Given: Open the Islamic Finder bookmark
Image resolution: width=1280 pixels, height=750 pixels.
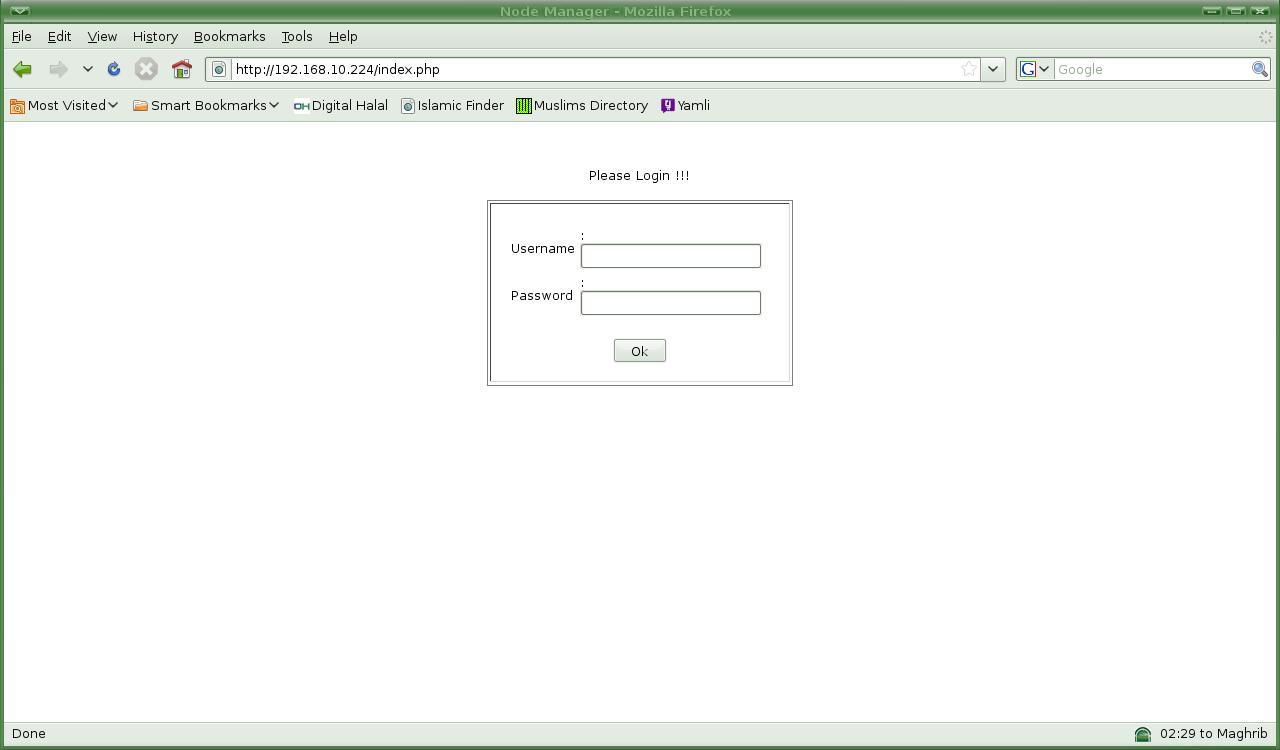Looking at the screenshot, I should tap(452, 105).
